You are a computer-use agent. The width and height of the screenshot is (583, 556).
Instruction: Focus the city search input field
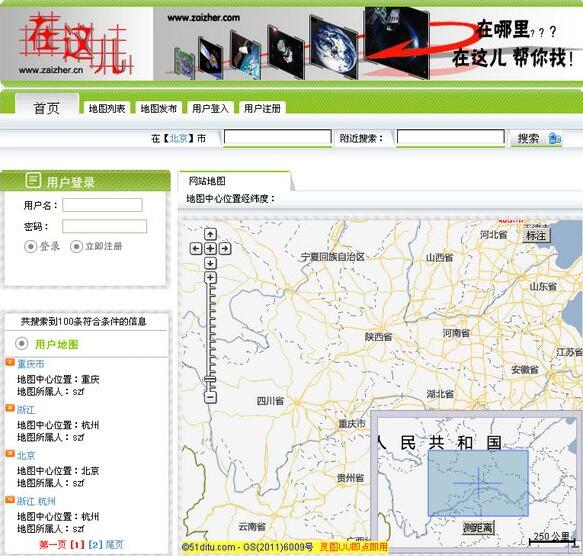277,137
